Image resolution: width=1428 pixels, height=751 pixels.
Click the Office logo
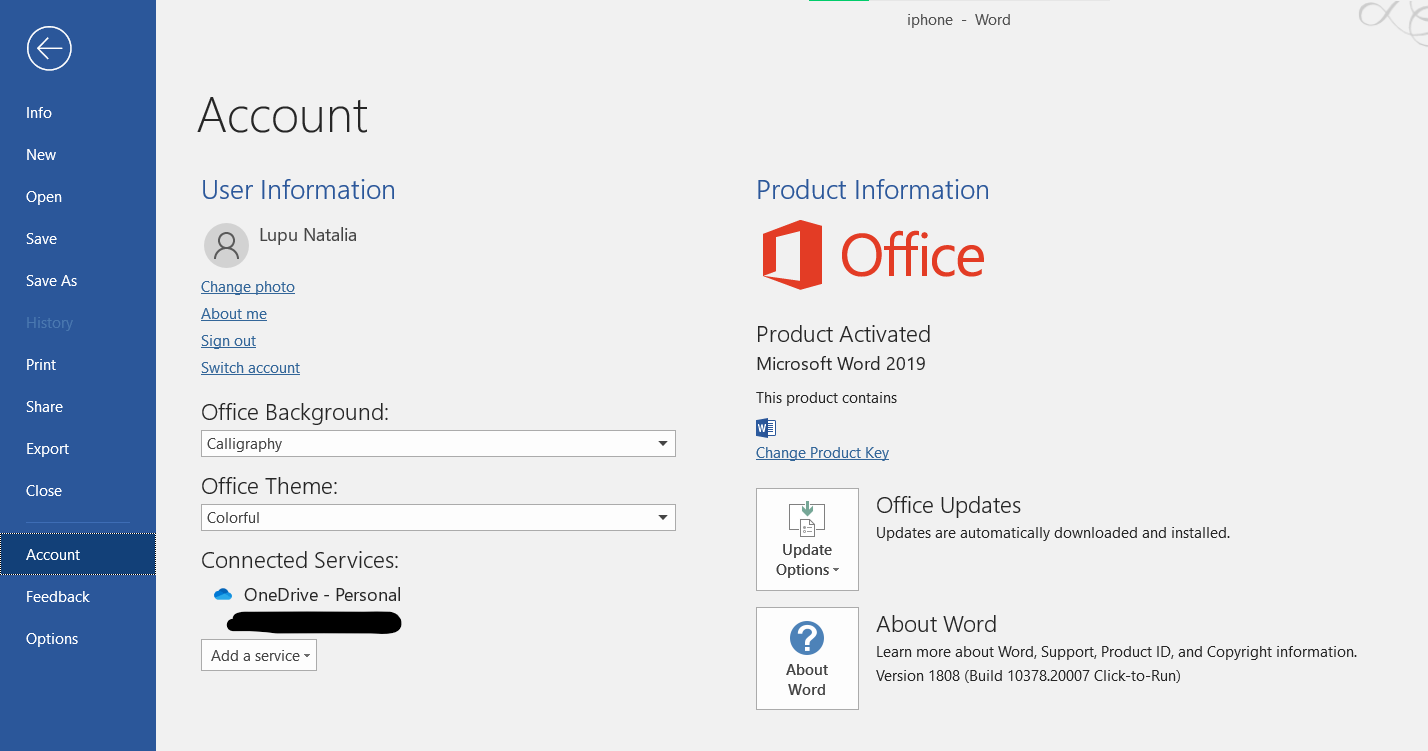click(873, 255)
